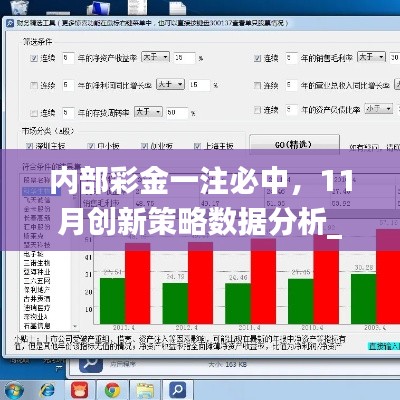Viewport: 400px width, 400px height.
Task: Open the 小于 dropdown for 资产负债比率
Action: click(x=378, y=109)
